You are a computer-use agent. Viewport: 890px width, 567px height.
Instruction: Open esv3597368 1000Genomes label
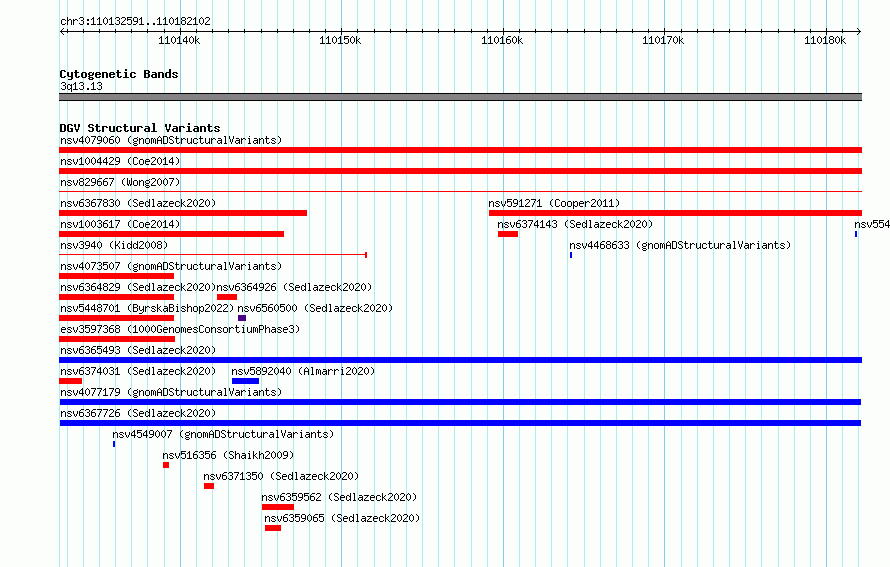click(180, 329)
